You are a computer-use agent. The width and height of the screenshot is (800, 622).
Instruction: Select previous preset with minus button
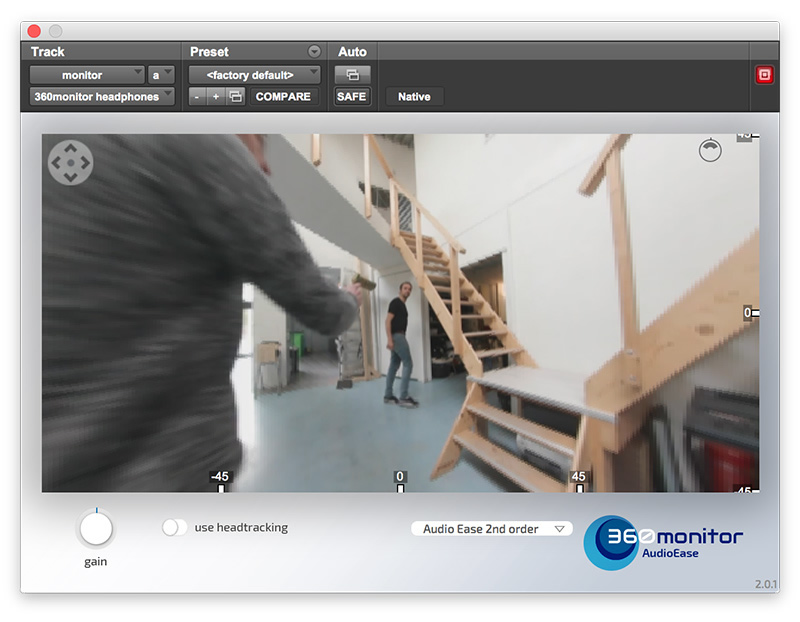point(197,96)
